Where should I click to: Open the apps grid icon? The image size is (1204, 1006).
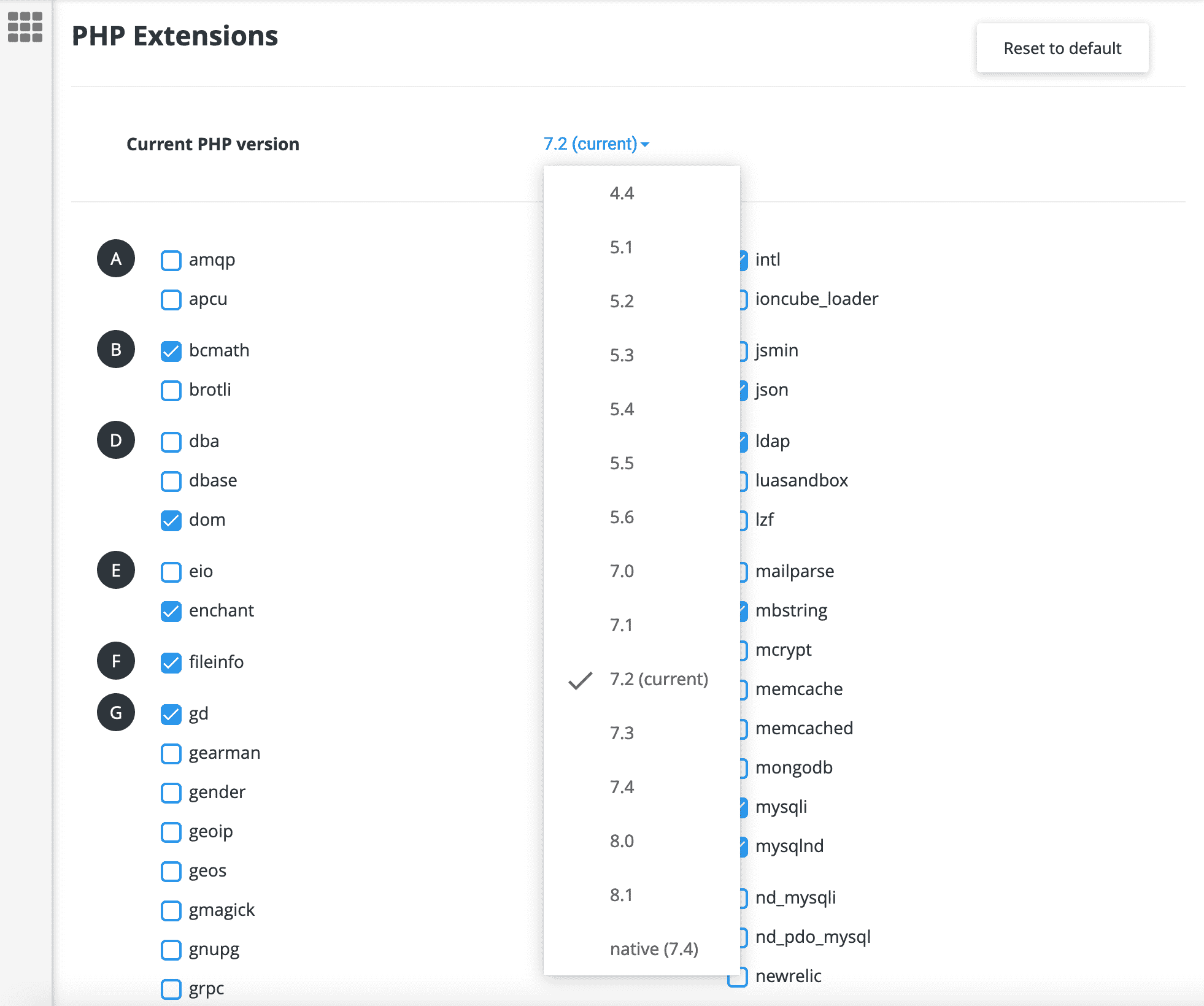click(x=25, y=28)
